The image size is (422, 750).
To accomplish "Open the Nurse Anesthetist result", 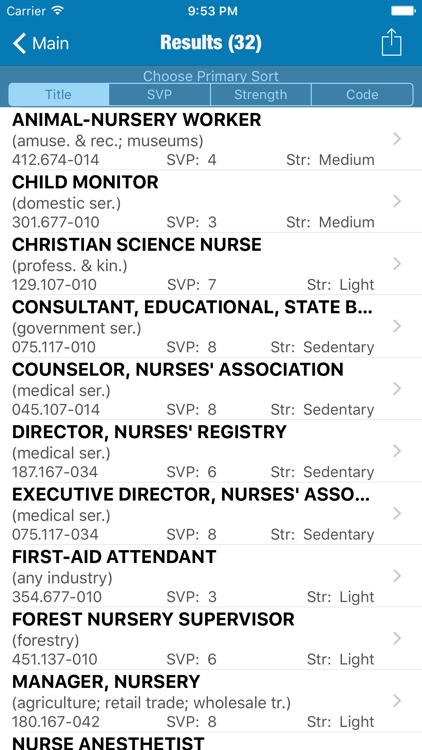I will 211,741.
